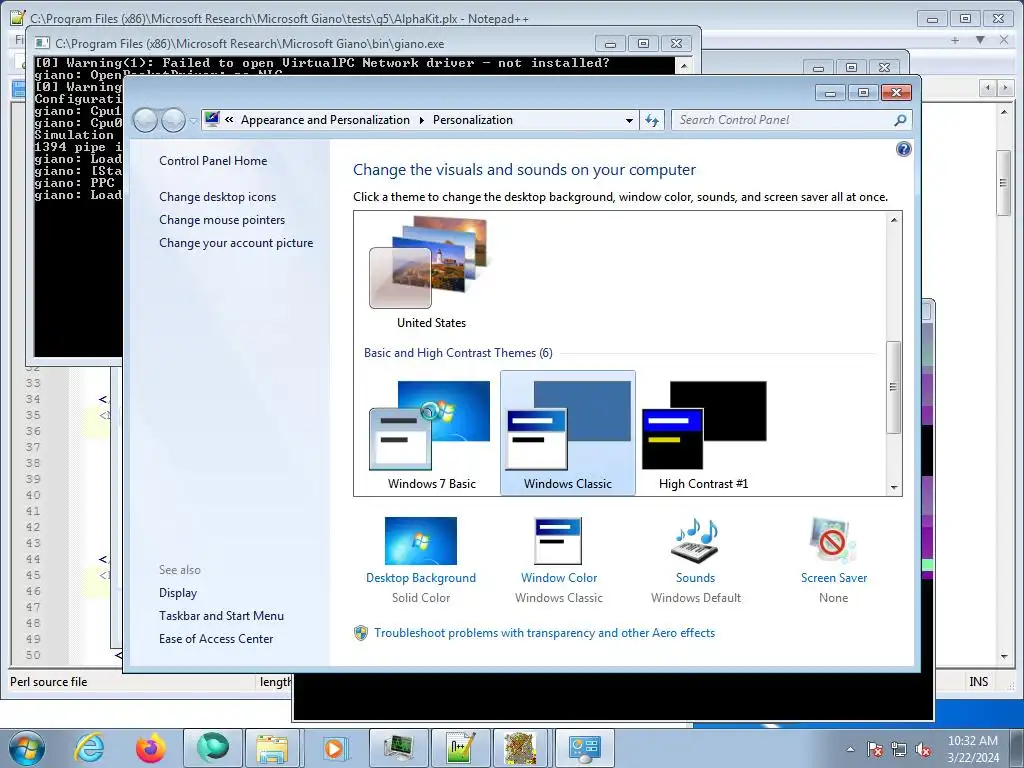Show hidden tray icons arrow

[850, 749]
